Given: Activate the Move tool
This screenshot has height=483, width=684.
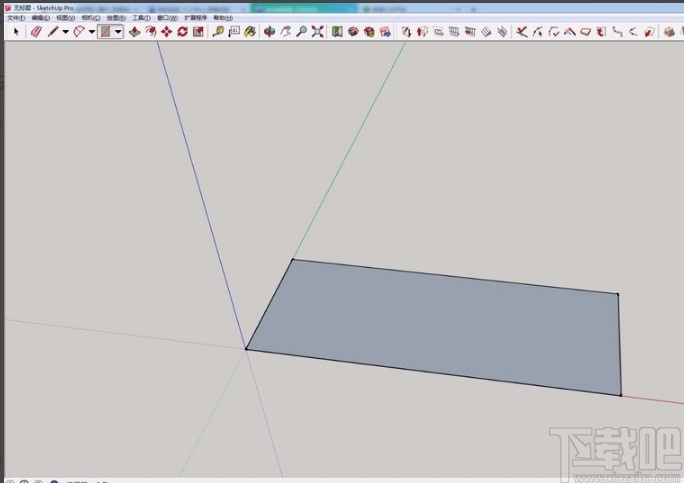Looking at the screenshot, I should click(167, 31).
